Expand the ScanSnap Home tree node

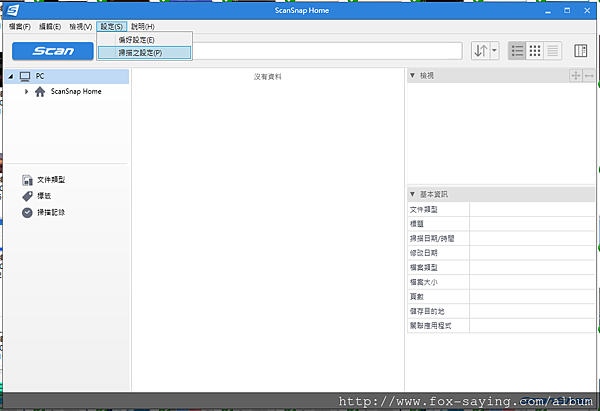pyautogui.click(x=26, y=91)
